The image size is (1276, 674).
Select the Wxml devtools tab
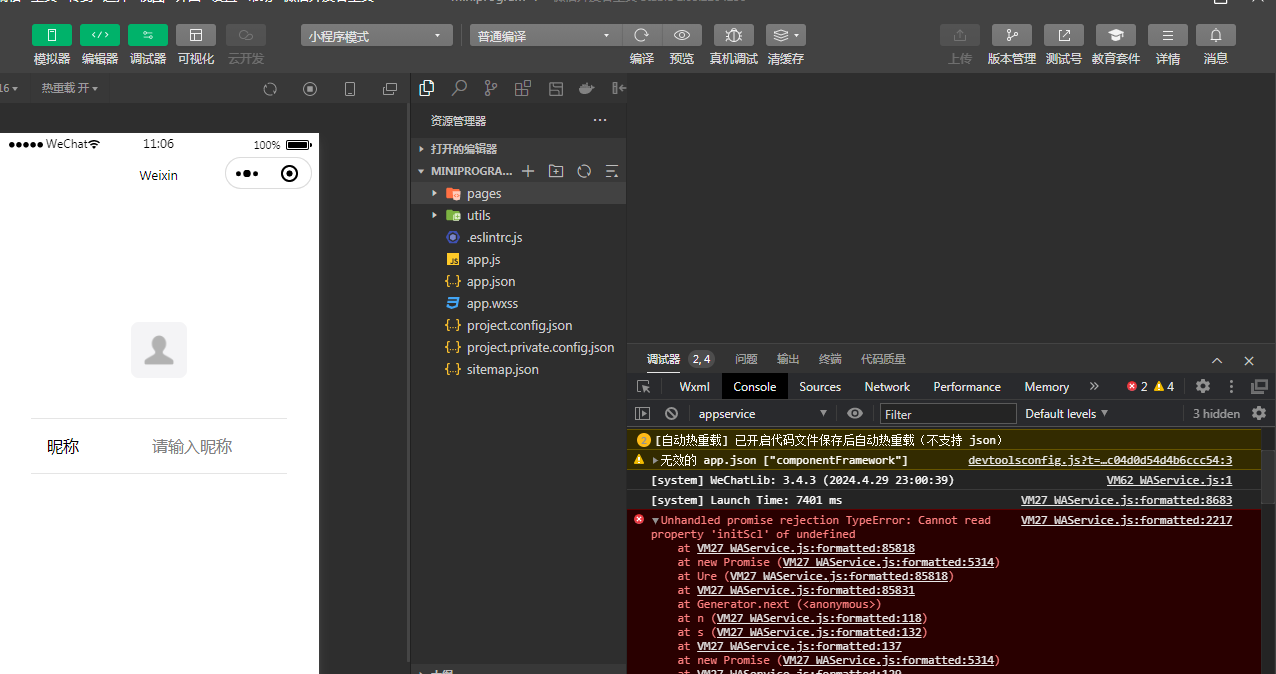[694, 386]
